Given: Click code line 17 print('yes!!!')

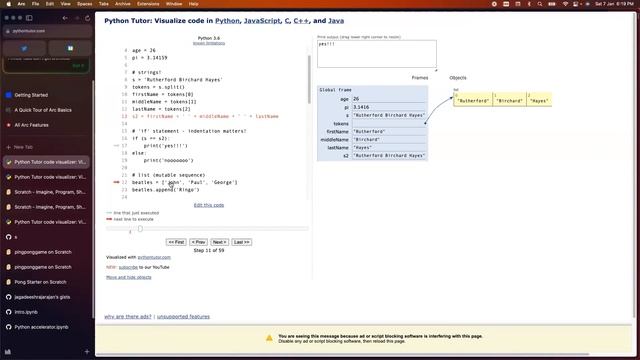Looking at the screenshot, I should click(x=165, y=146).
